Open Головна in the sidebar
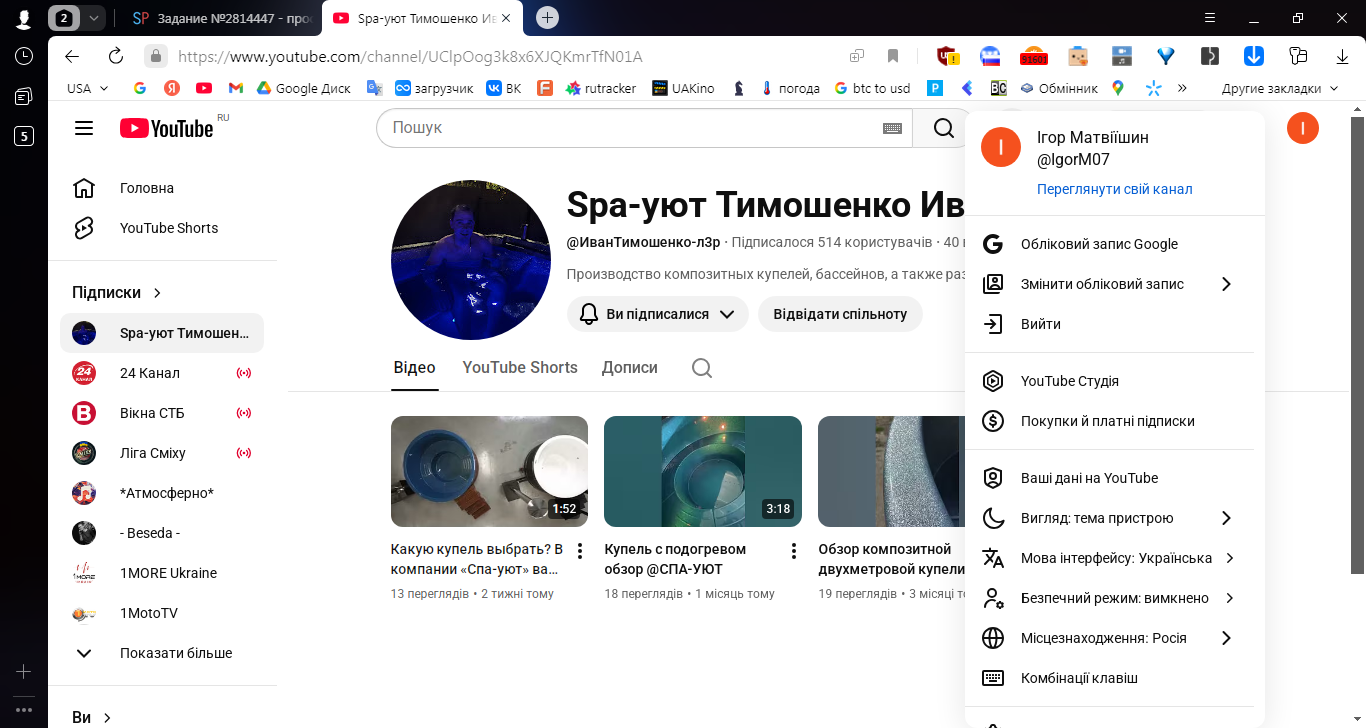Screen dimensions: 1366x728 162,188
